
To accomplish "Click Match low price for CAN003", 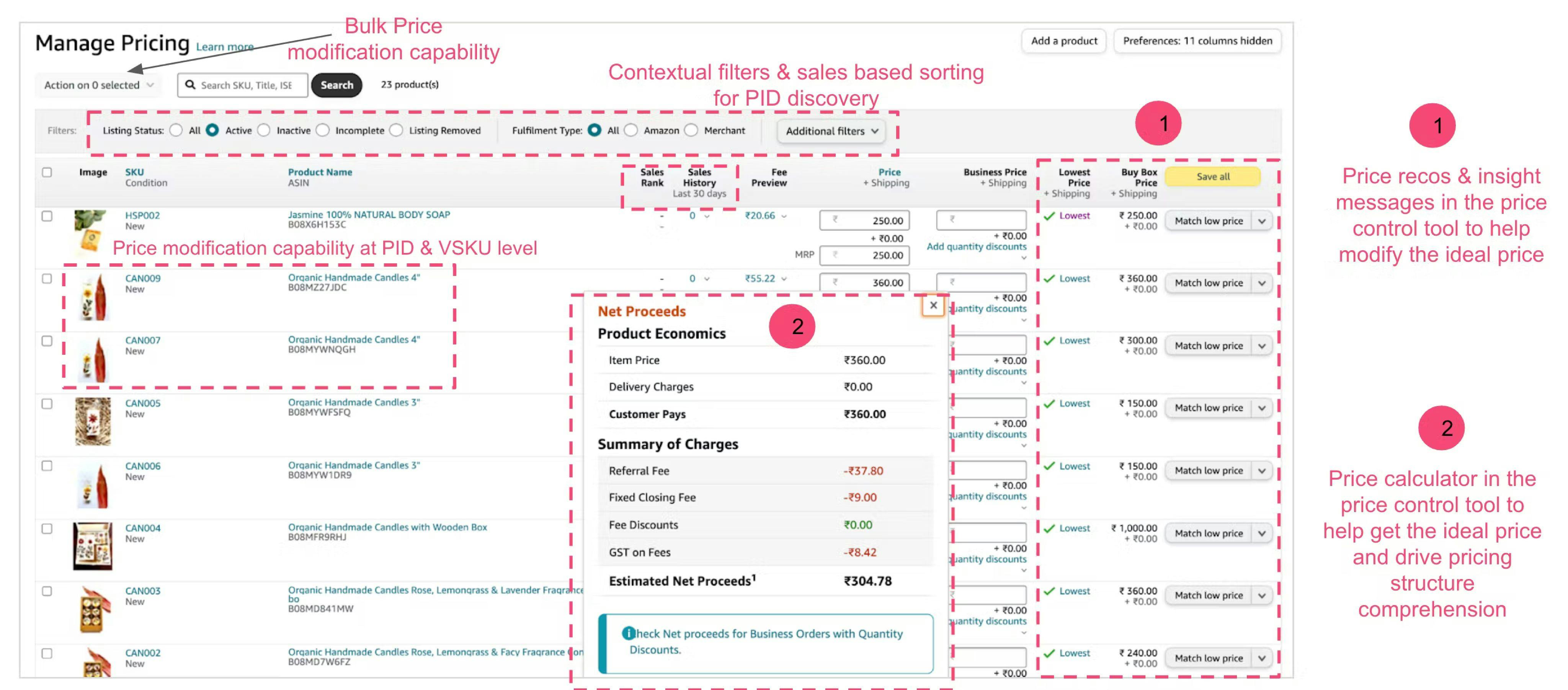I will [1208, 595].
